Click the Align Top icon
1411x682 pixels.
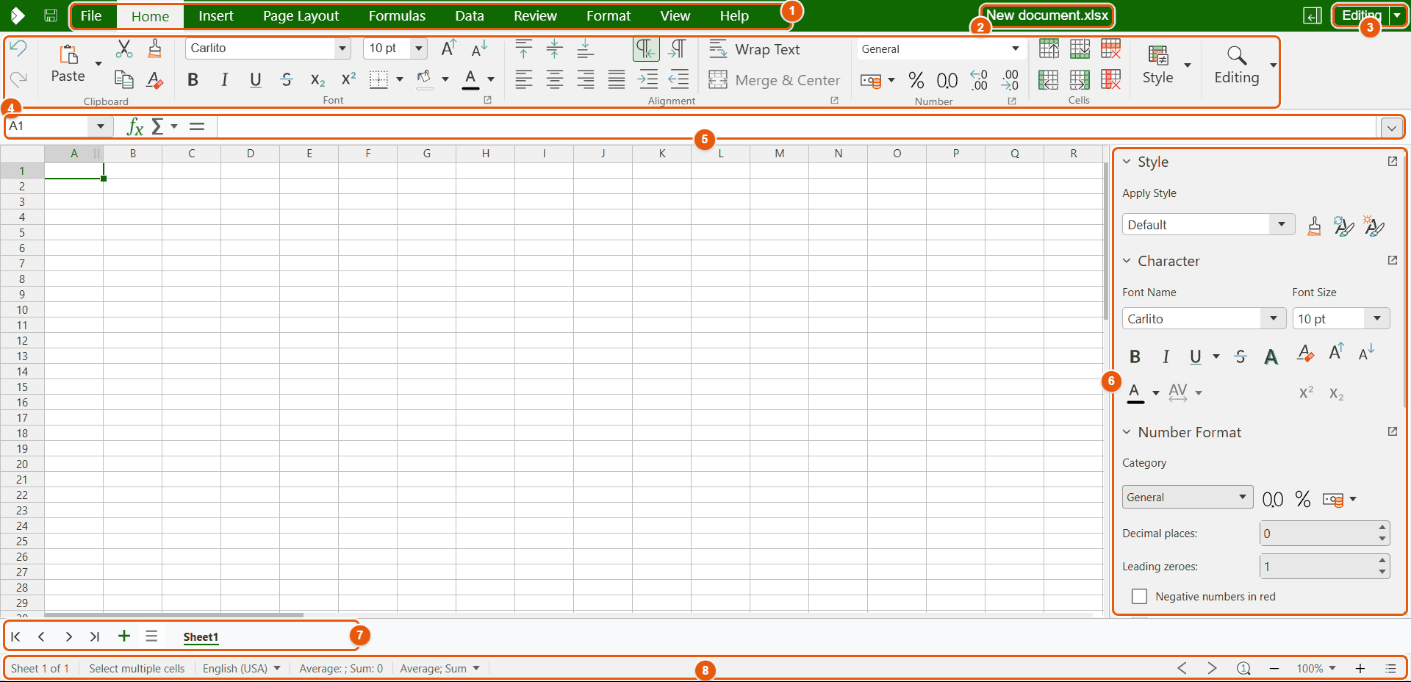point(524,48)
